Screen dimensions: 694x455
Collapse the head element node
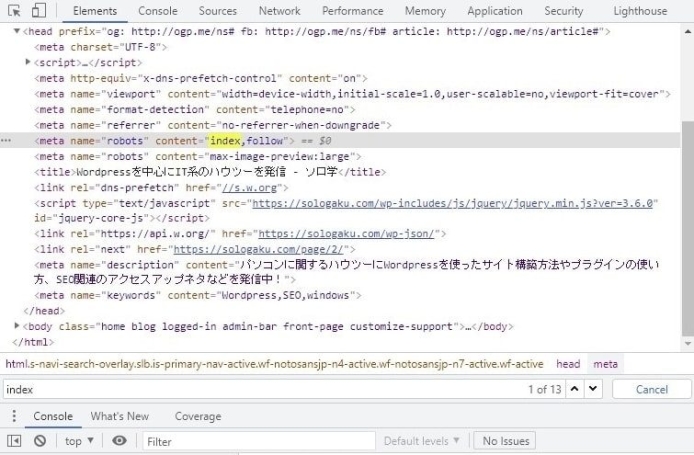click(x=17, y=31)
